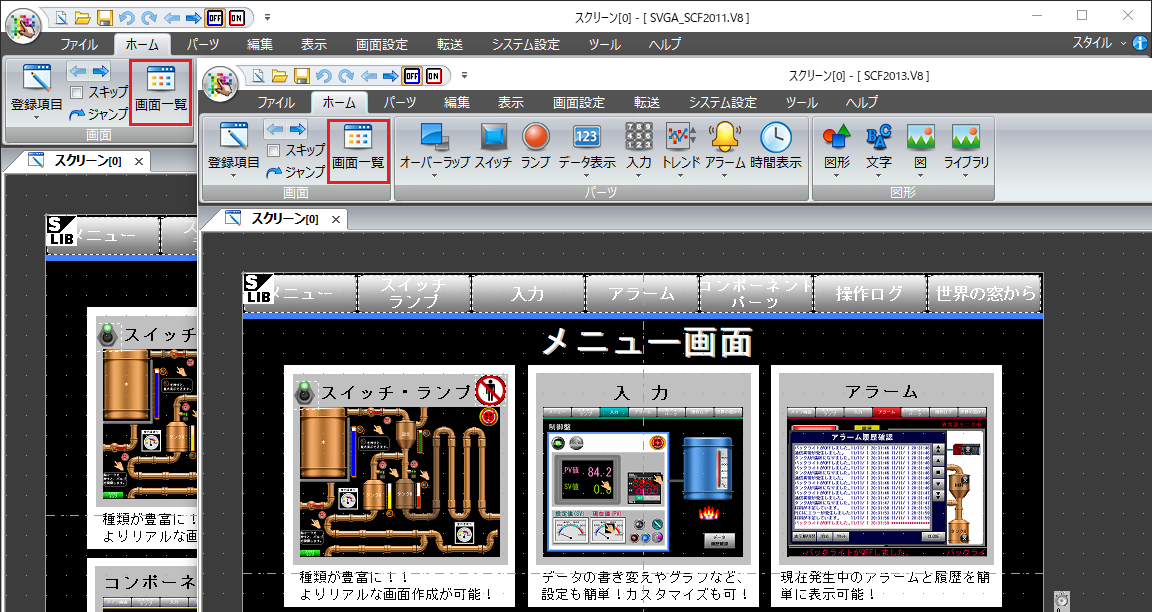
Task: Toggle the ON button in SCF2013's quick toolbar
Action: click(434, 76)
